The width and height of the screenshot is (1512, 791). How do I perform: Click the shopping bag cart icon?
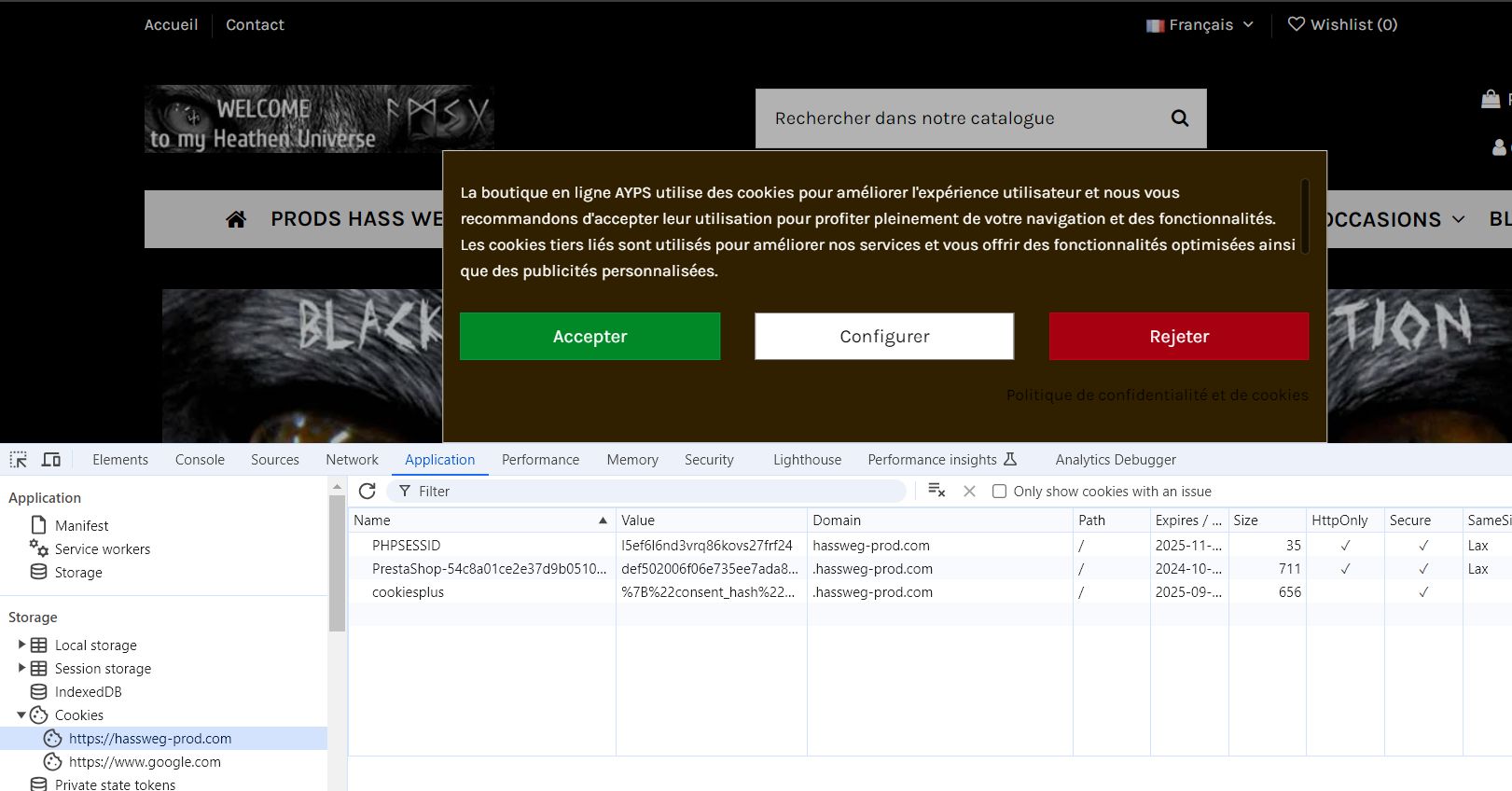[1491, 99]
